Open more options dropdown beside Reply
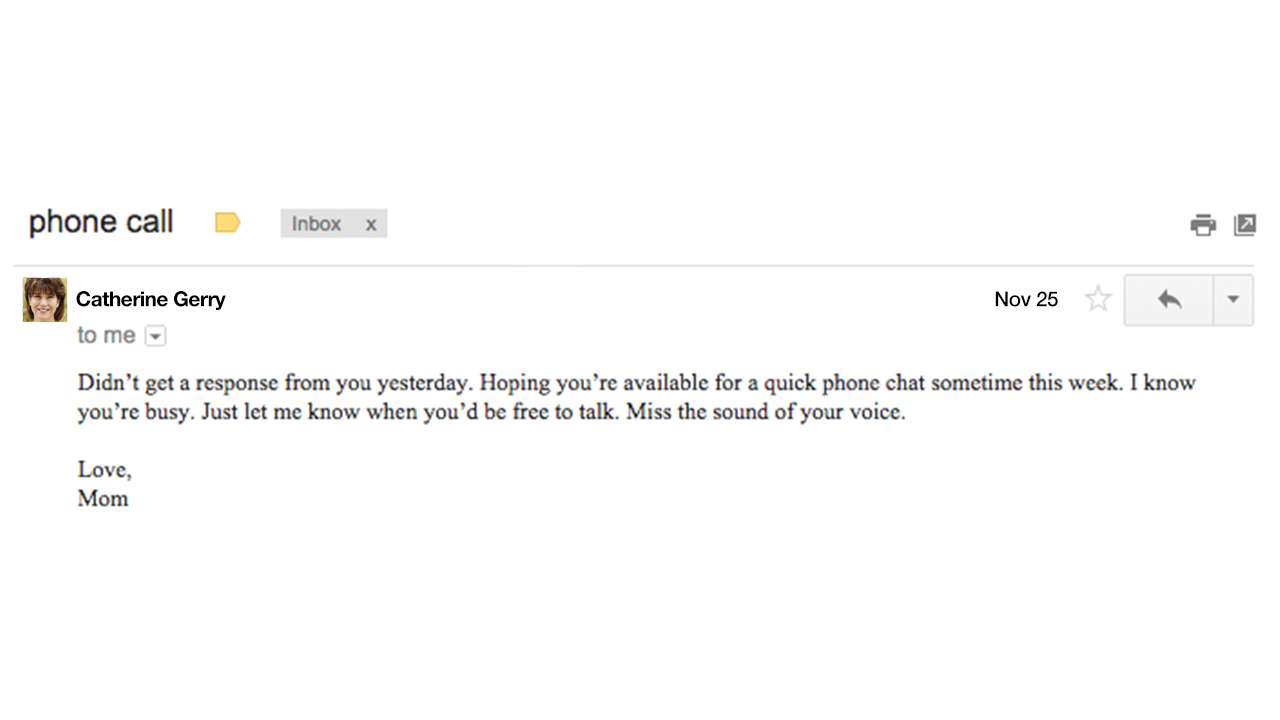The image size is (1280, 720). point(1233,299)
